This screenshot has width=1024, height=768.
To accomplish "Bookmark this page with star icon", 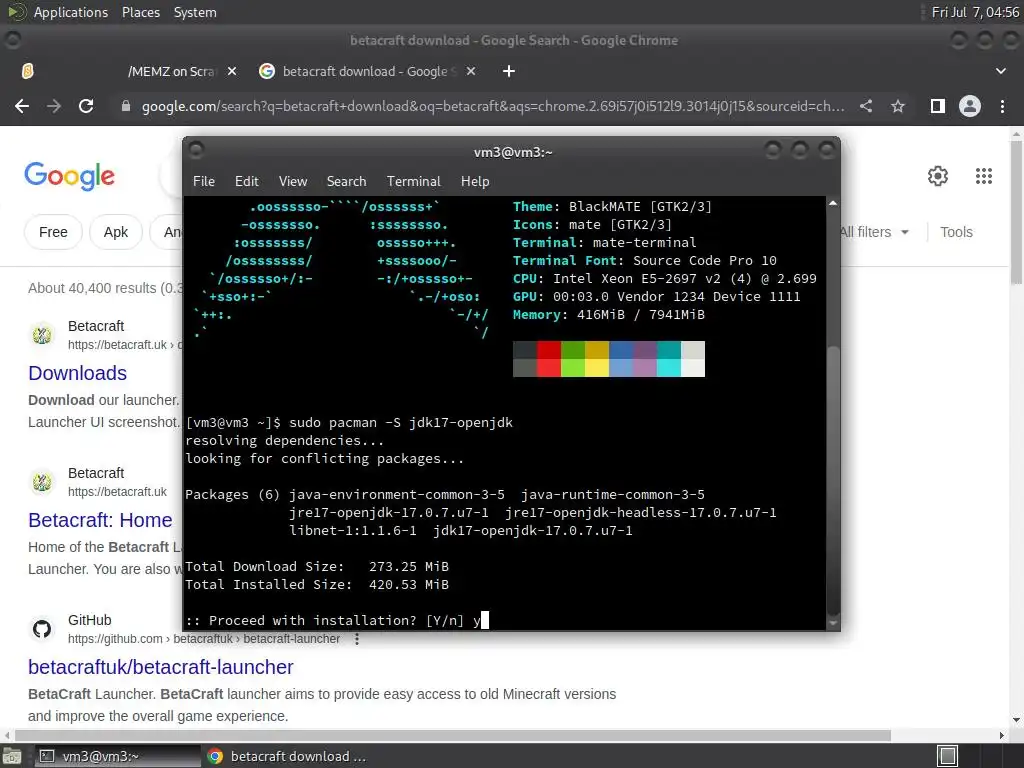I will tap(898, 106).
